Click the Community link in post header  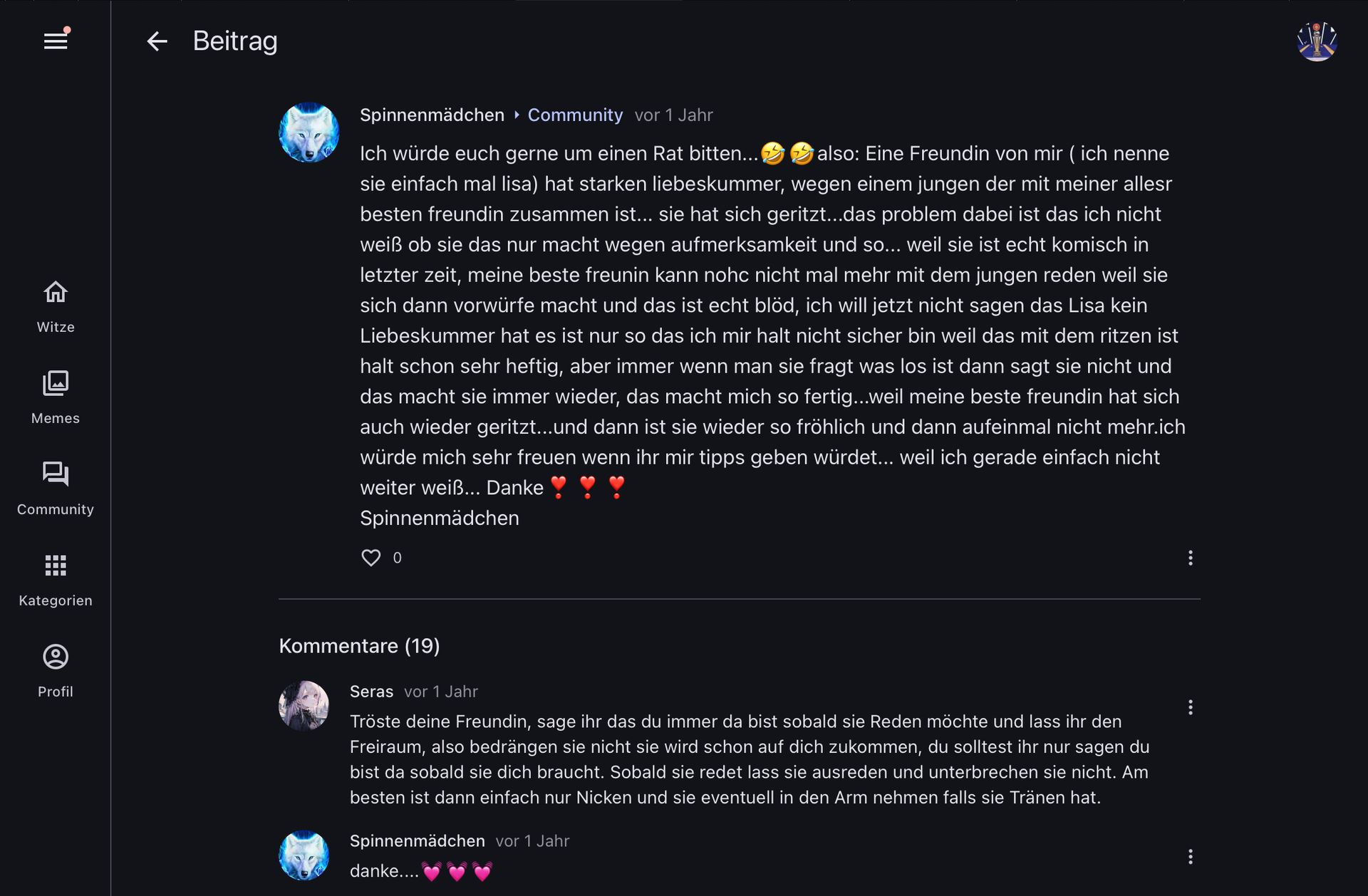(575, 115)
